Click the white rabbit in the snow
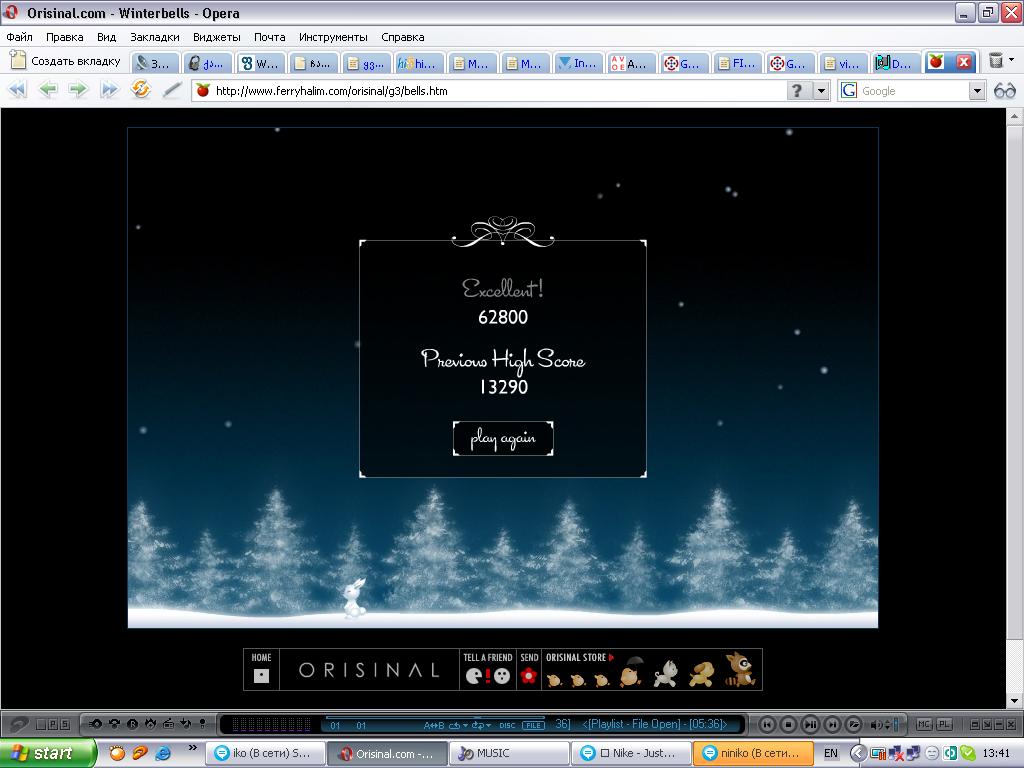The height and width of the screenshot is (768, 1024). click(x=354, y=598)
